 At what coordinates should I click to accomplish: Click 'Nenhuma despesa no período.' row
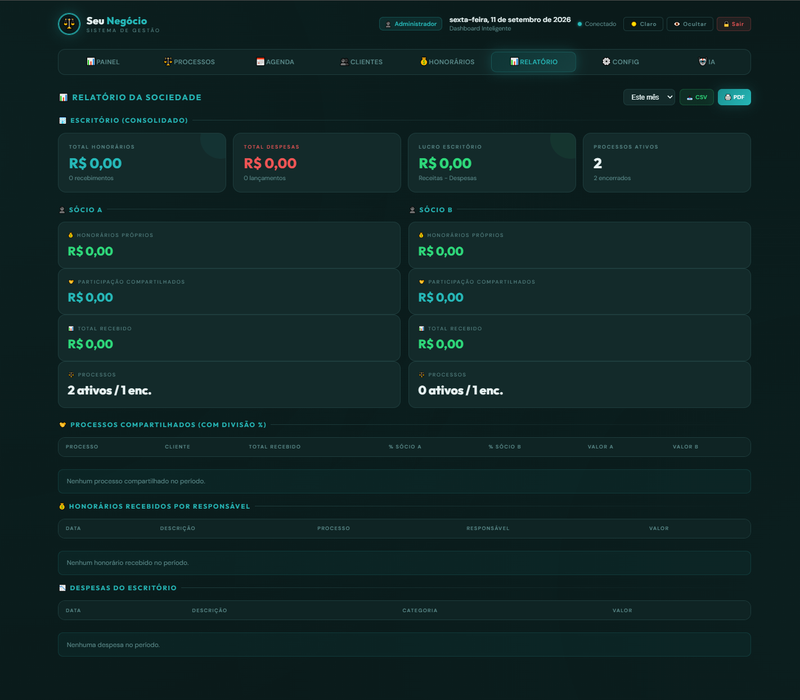click(404, 644)
